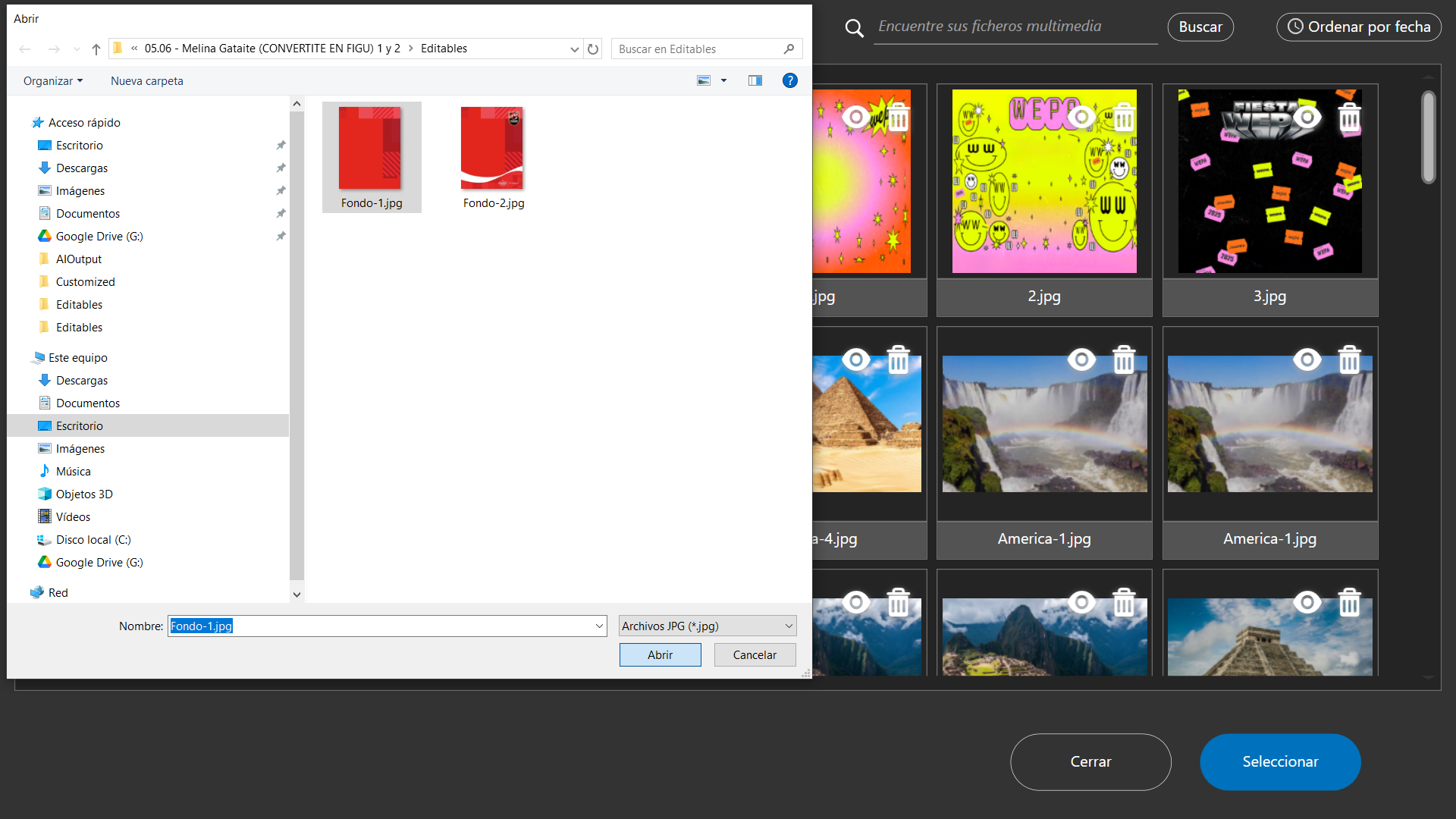Open the Customized folder
The width and height of the screenshot is (1456, 819).
tap(85, 282)
